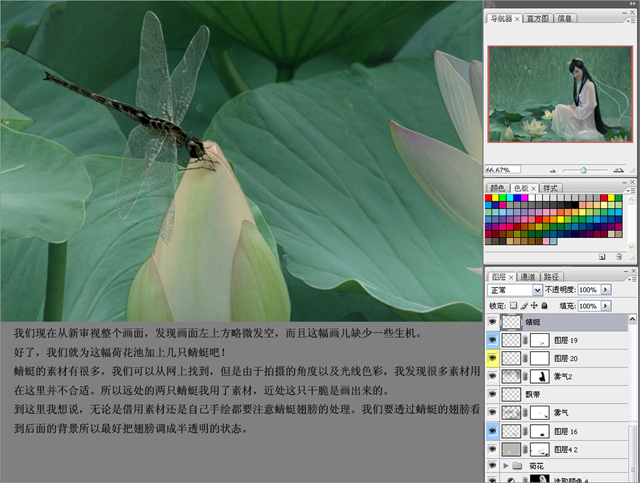This screenshot has height=483, width=640.
Task: Hide the 图层4 2 layer
Action: tap(493, 449)
